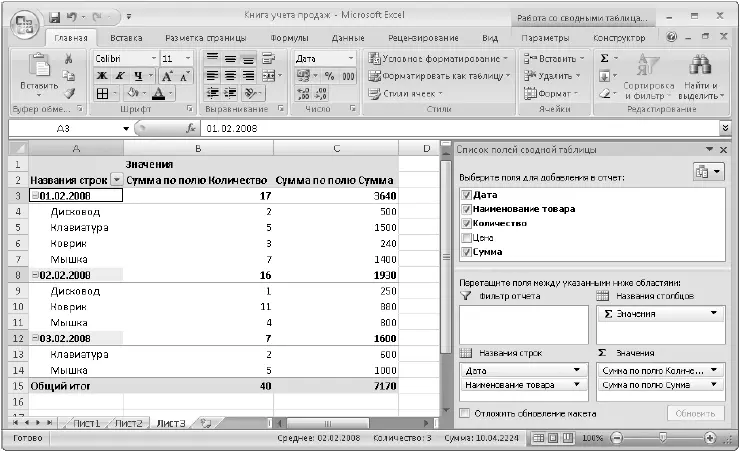Click the Удалить cells button
The width and height of the screenshot is (740, 451).
click(x=552, y=76)
